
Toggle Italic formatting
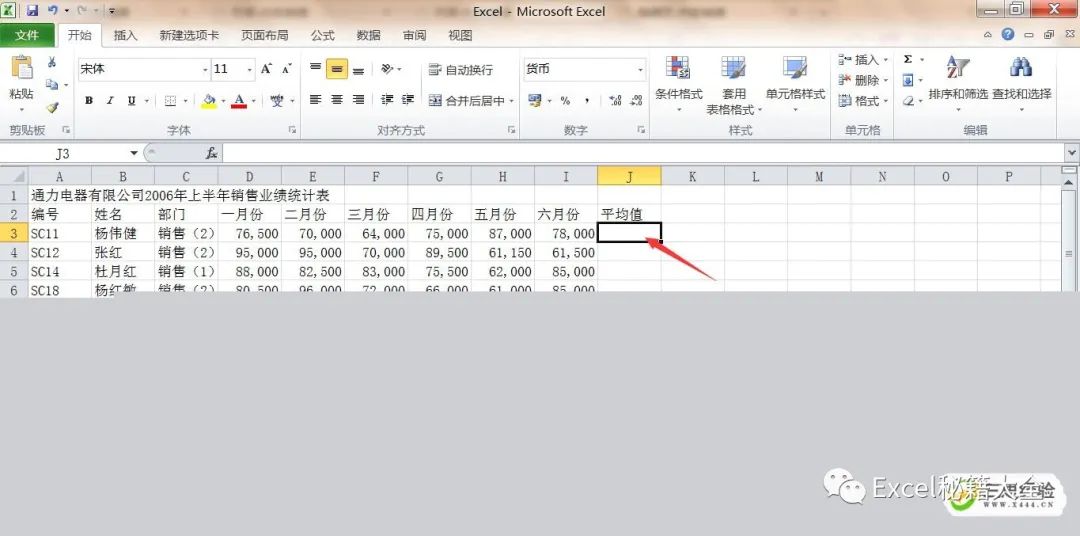[x=110, y=101]
